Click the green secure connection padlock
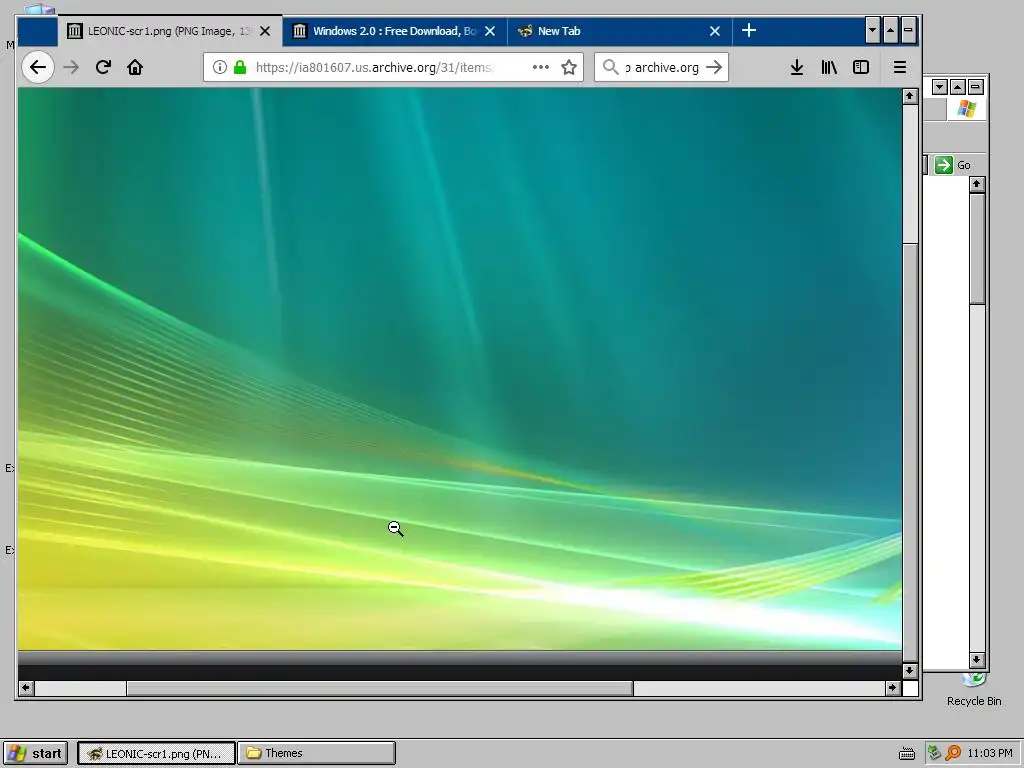 pyautogui.click(x=240, y=67)
